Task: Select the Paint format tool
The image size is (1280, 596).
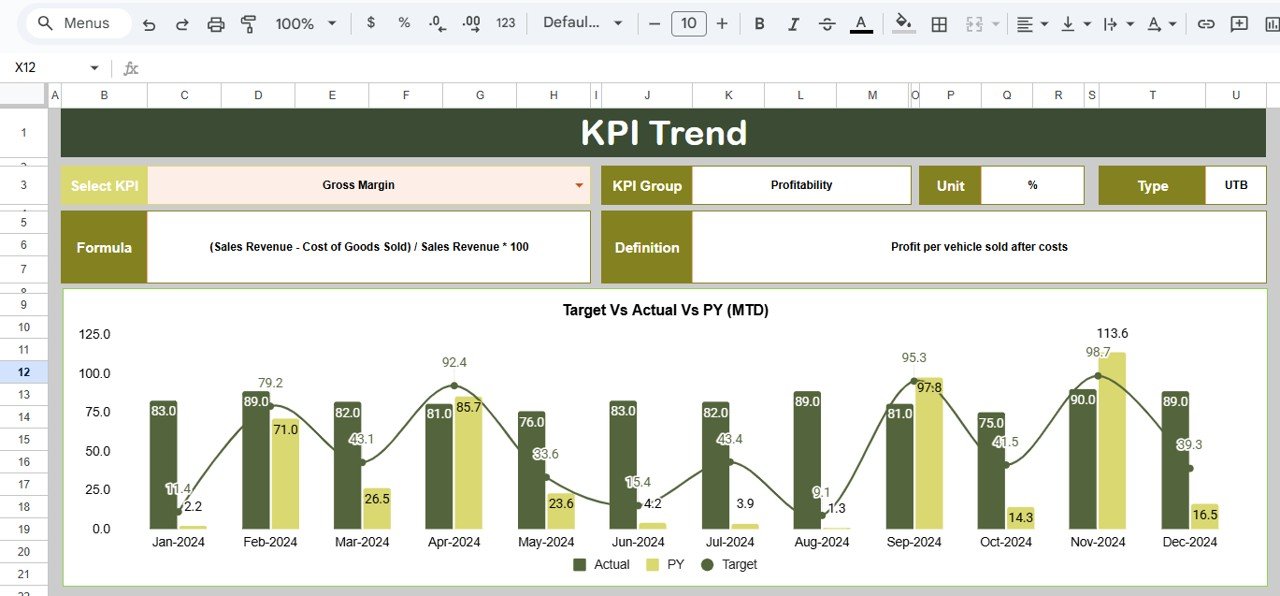Action: (248, 23)
